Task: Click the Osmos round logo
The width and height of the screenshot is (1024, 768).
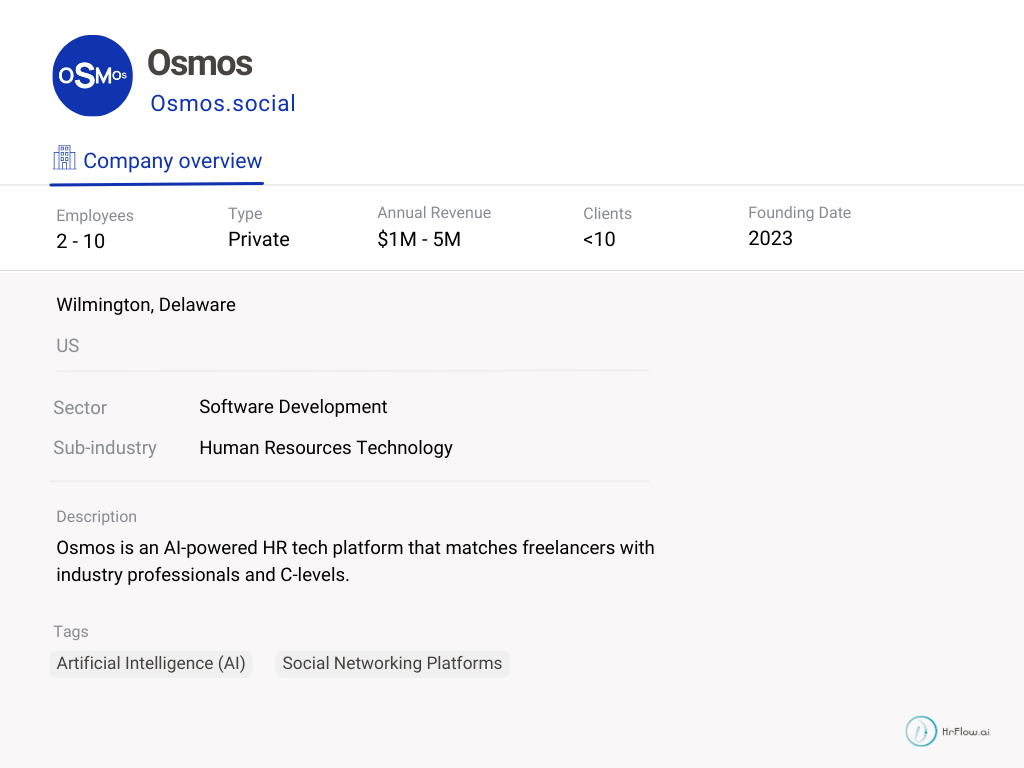Action: (x=92, y=76)
